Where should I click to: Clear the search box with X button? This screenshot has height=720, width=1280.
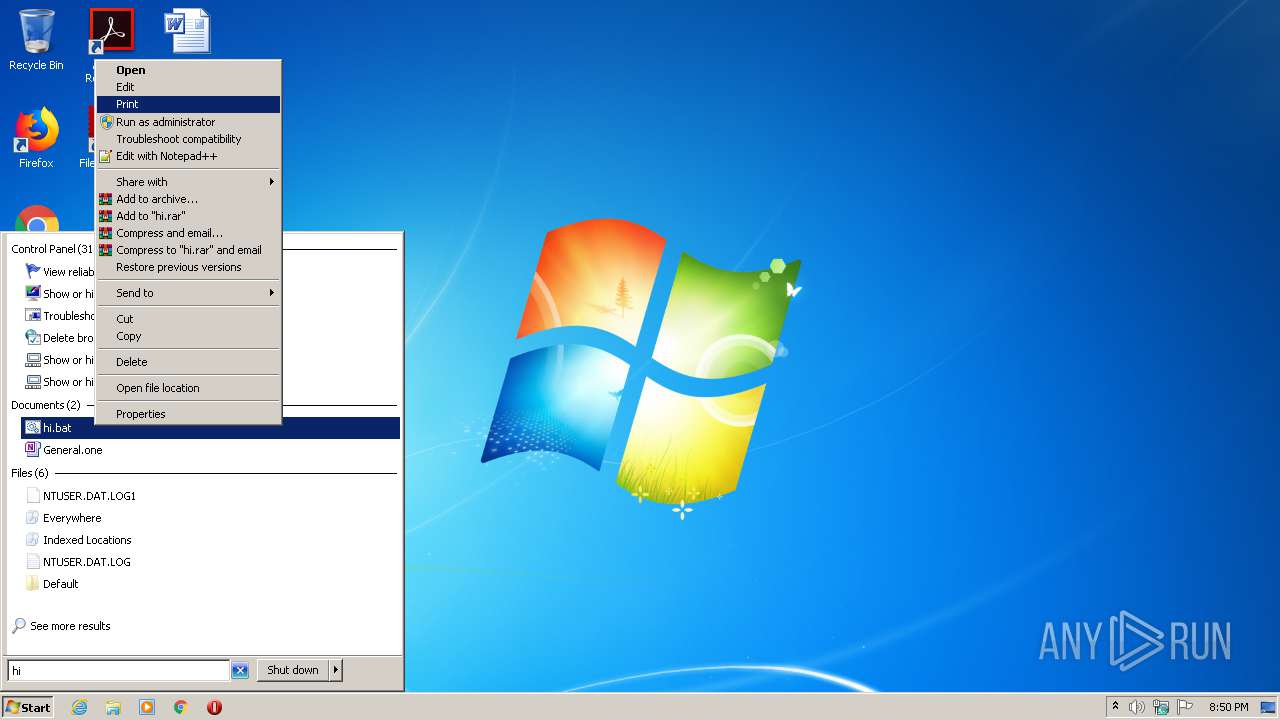pos(240,670)
